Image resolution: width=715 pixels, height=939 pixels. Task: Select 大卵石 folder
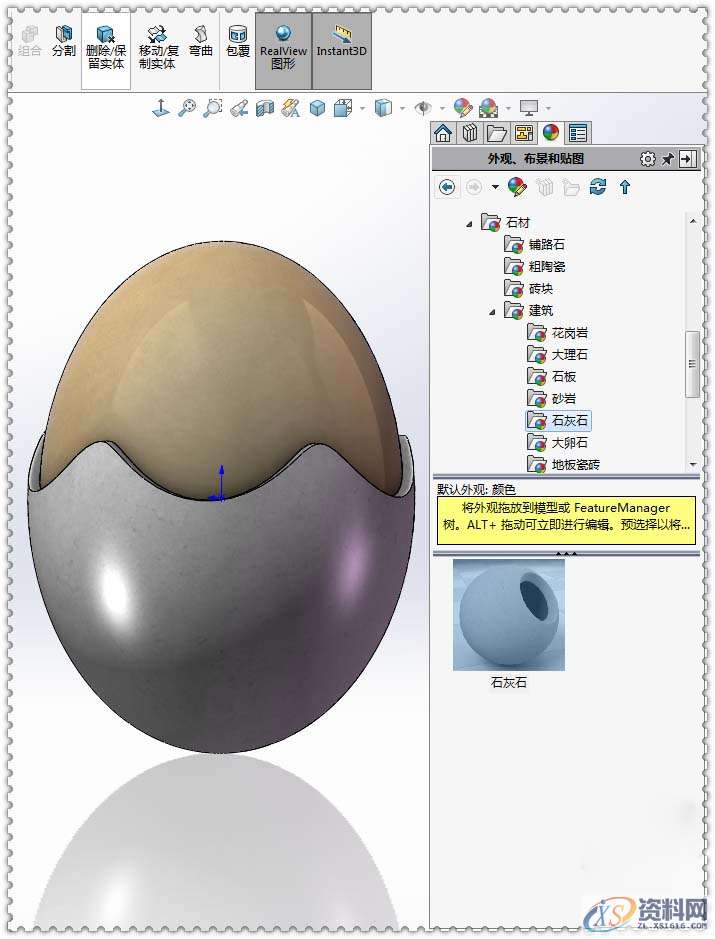pos(558,443)
